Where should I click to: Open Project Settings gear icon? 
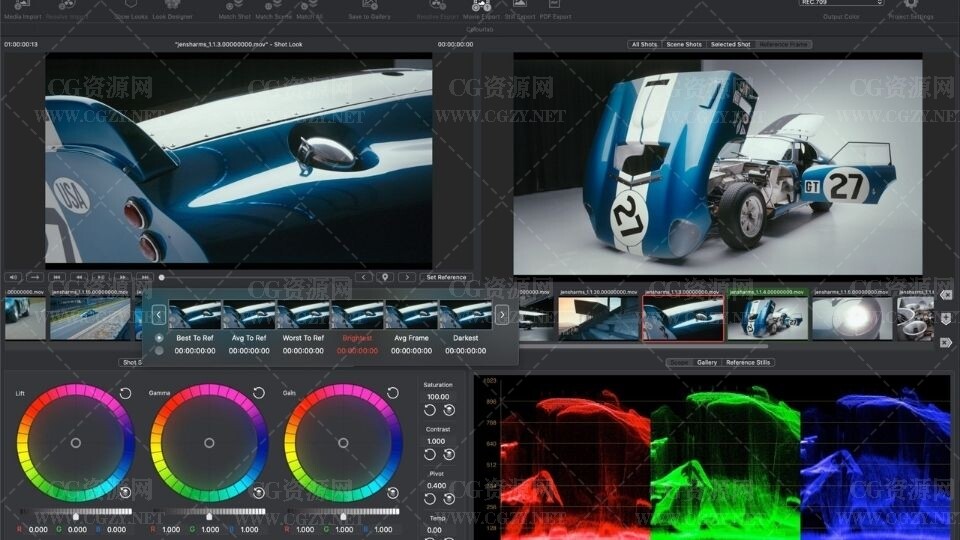coord(910,6)
